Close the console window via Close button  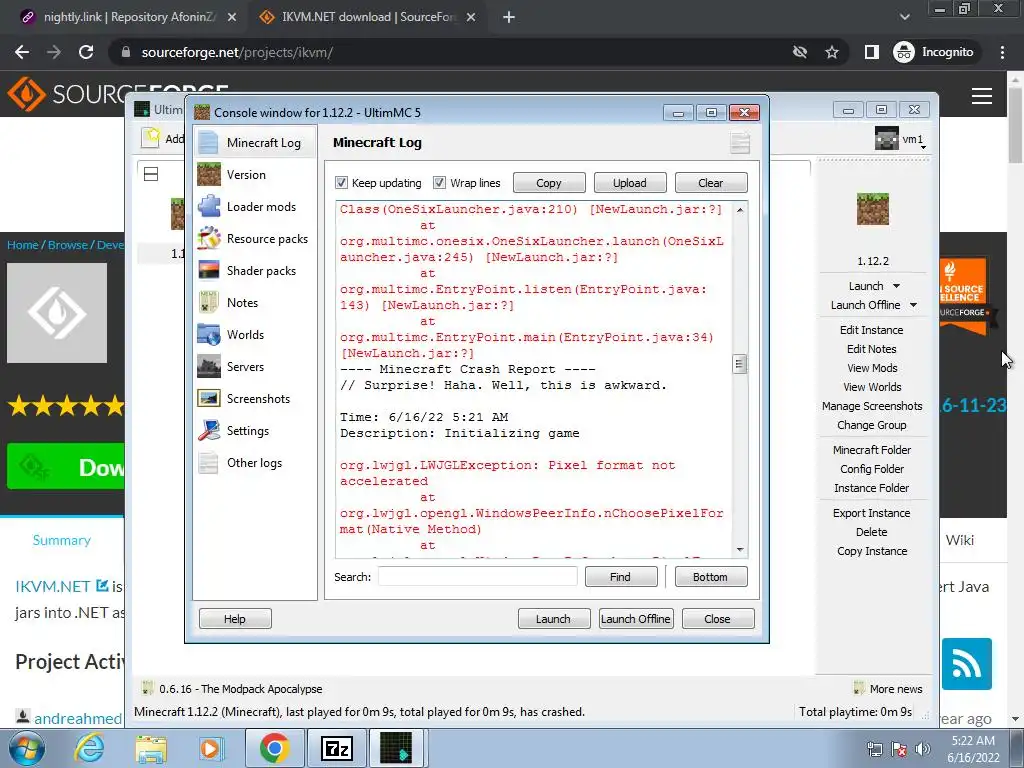pos(718,618)
